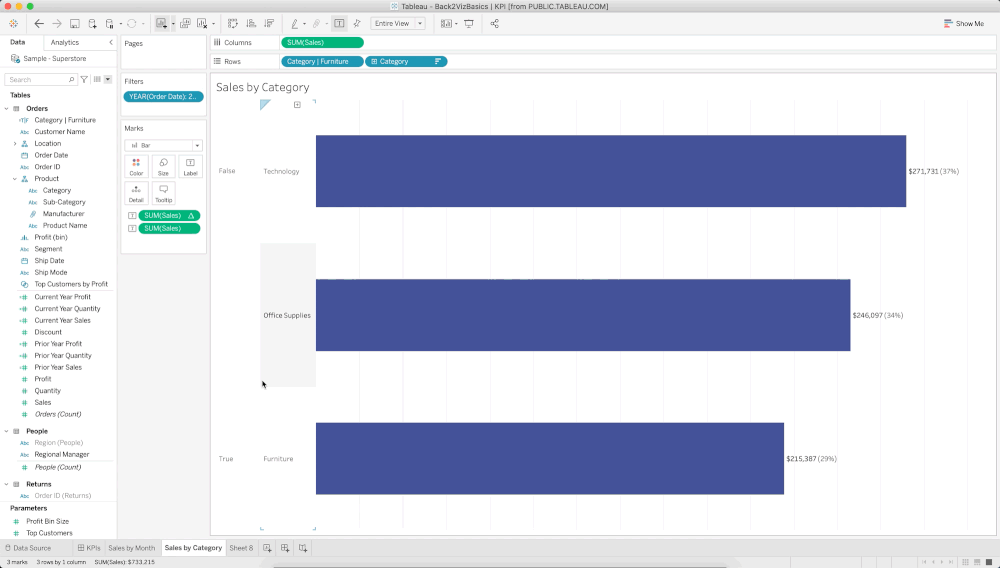Click the Clear sheet icon
This screenshot has width=1000, height=568.
coord(202,24)
